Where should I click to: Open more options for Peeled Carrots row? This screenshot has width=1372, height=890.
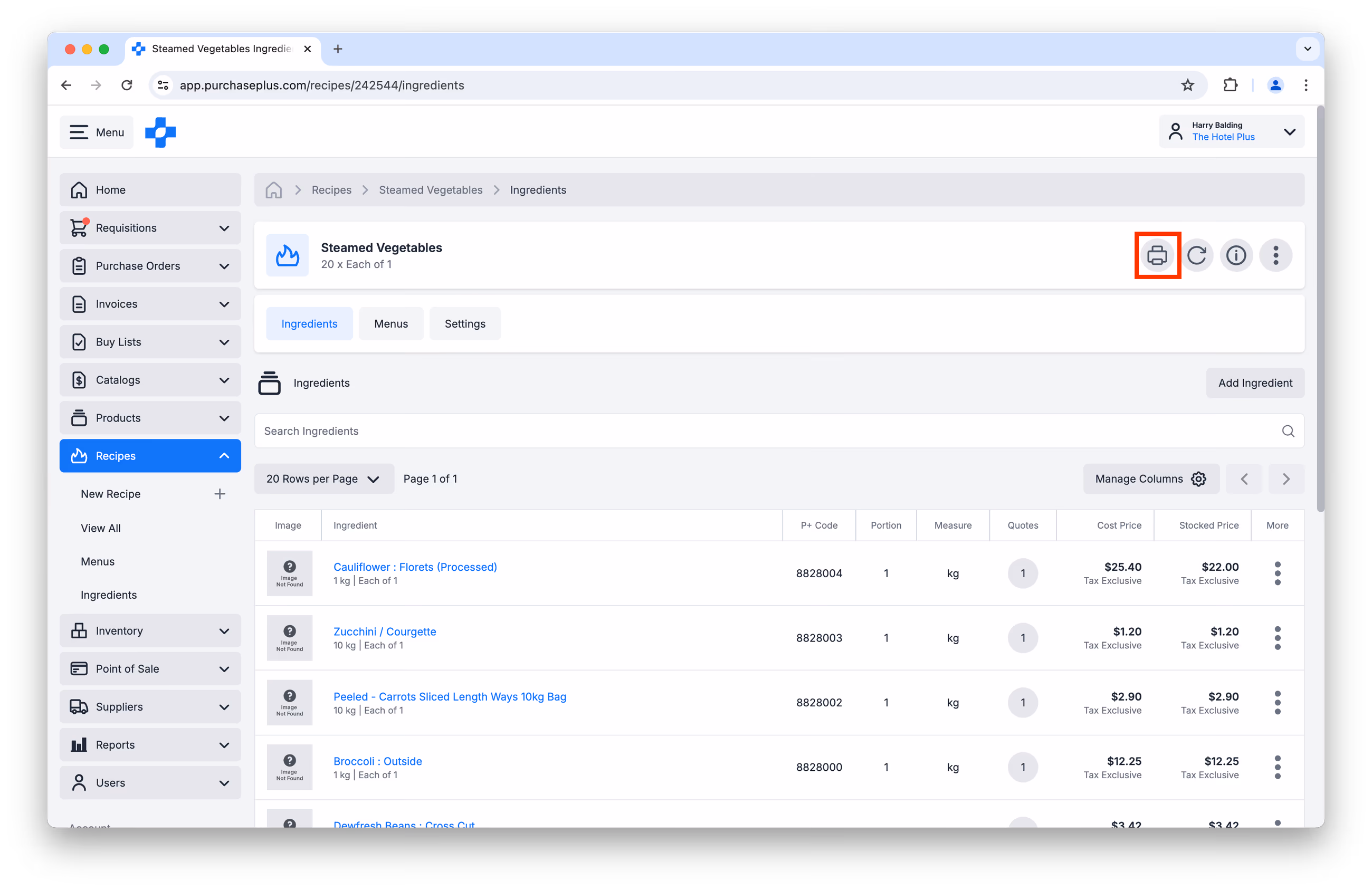click(1278, 703)
